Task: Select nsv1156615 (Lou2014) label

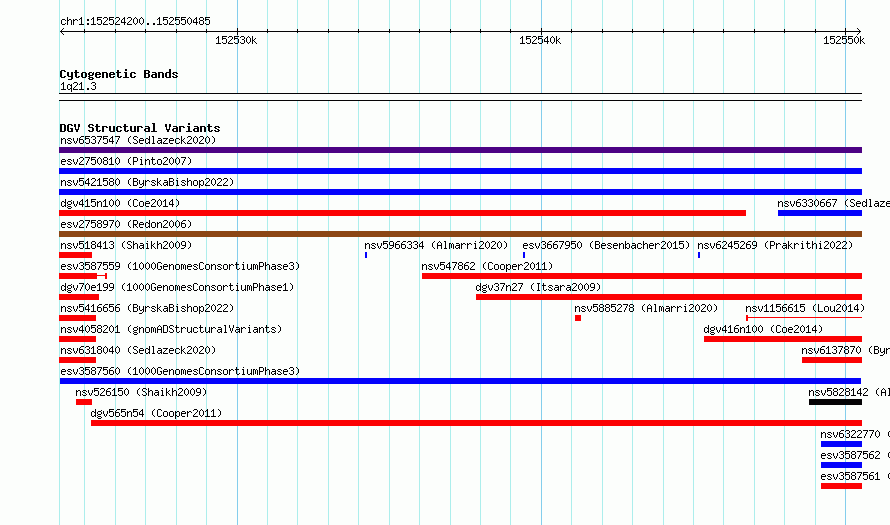Action: tap(805, 308)
